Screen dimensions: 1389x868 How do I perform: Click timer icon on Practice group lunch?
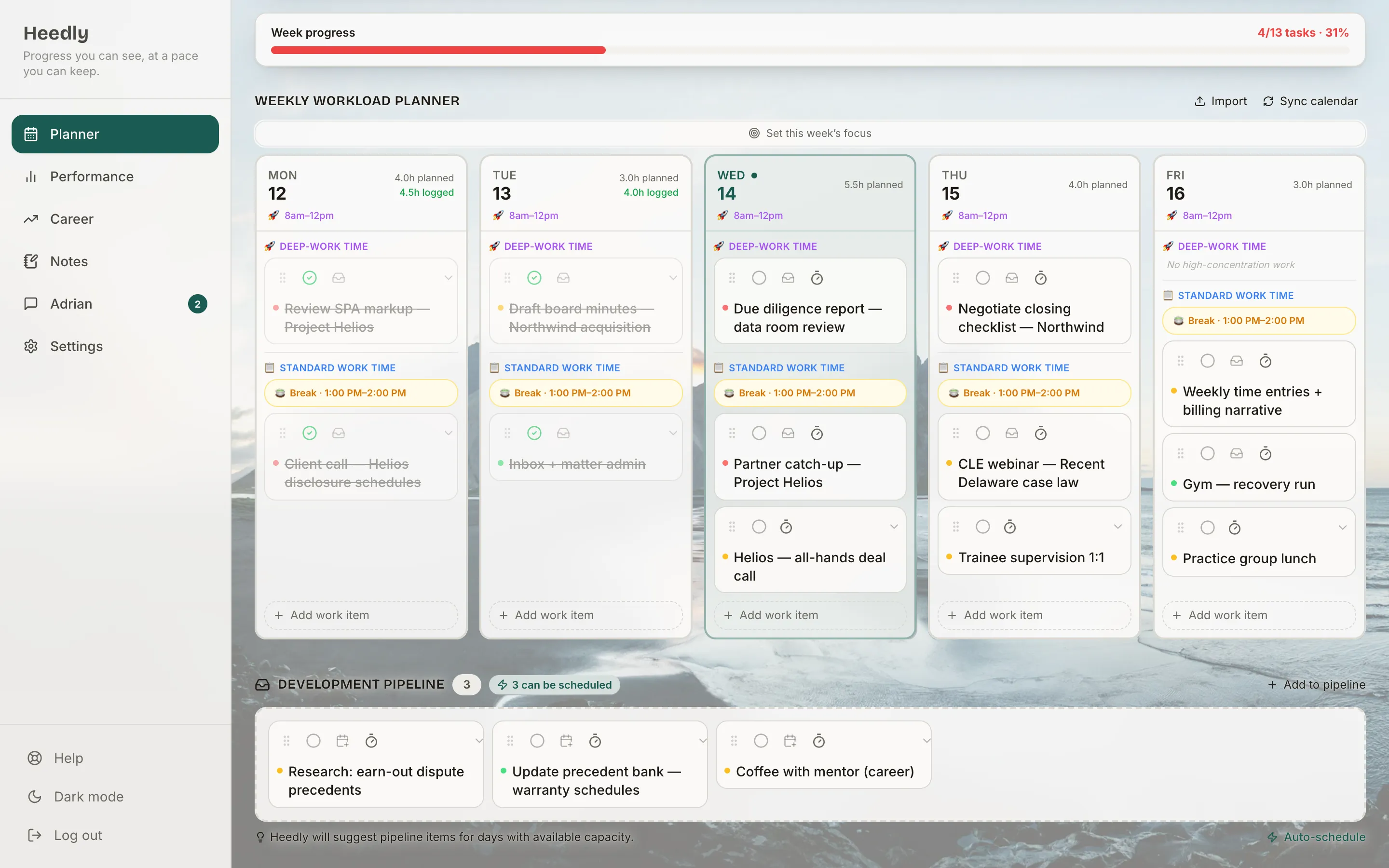point(1235,528)
